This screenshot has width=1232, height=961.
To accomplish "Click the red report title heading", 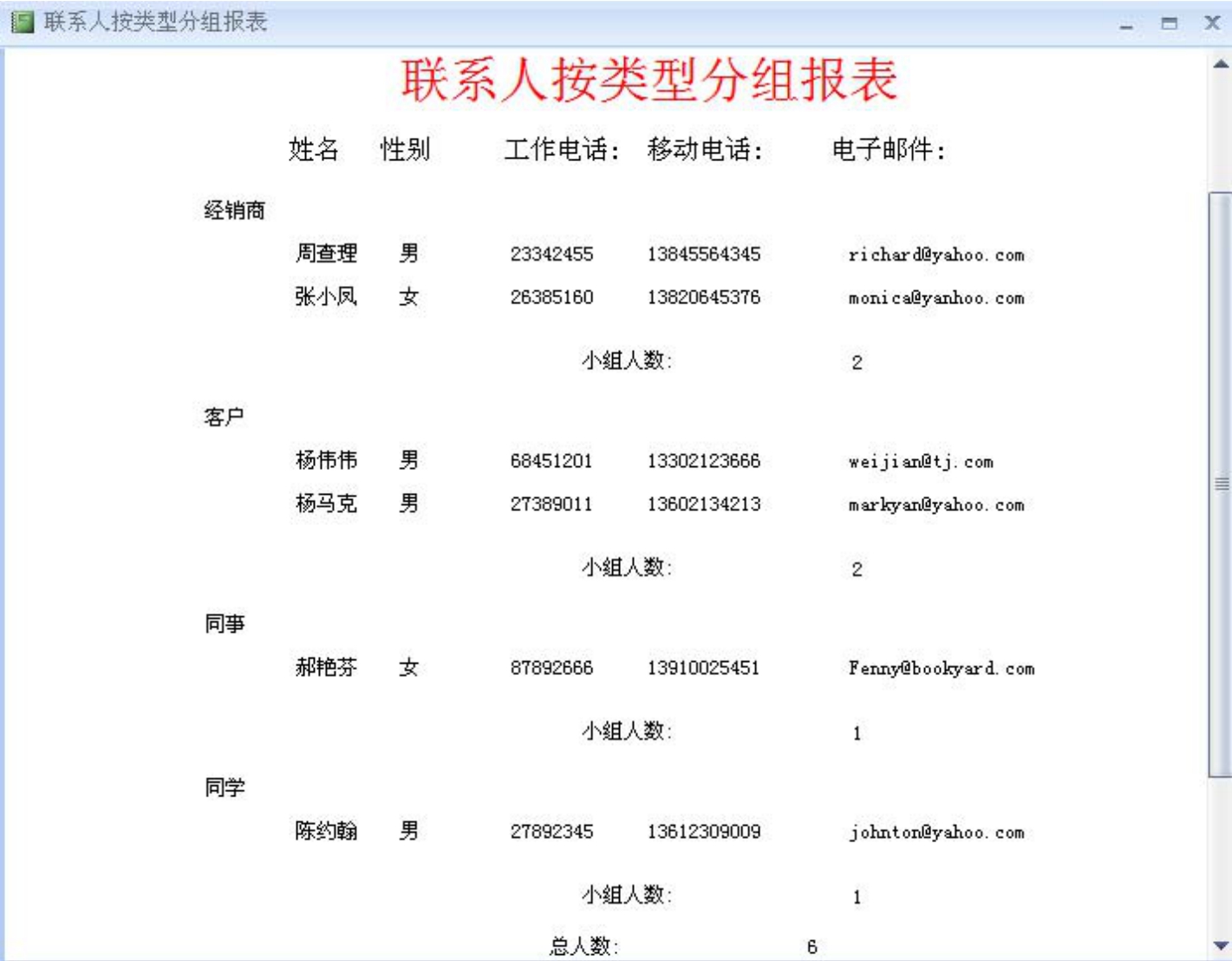I will (649, 80).
